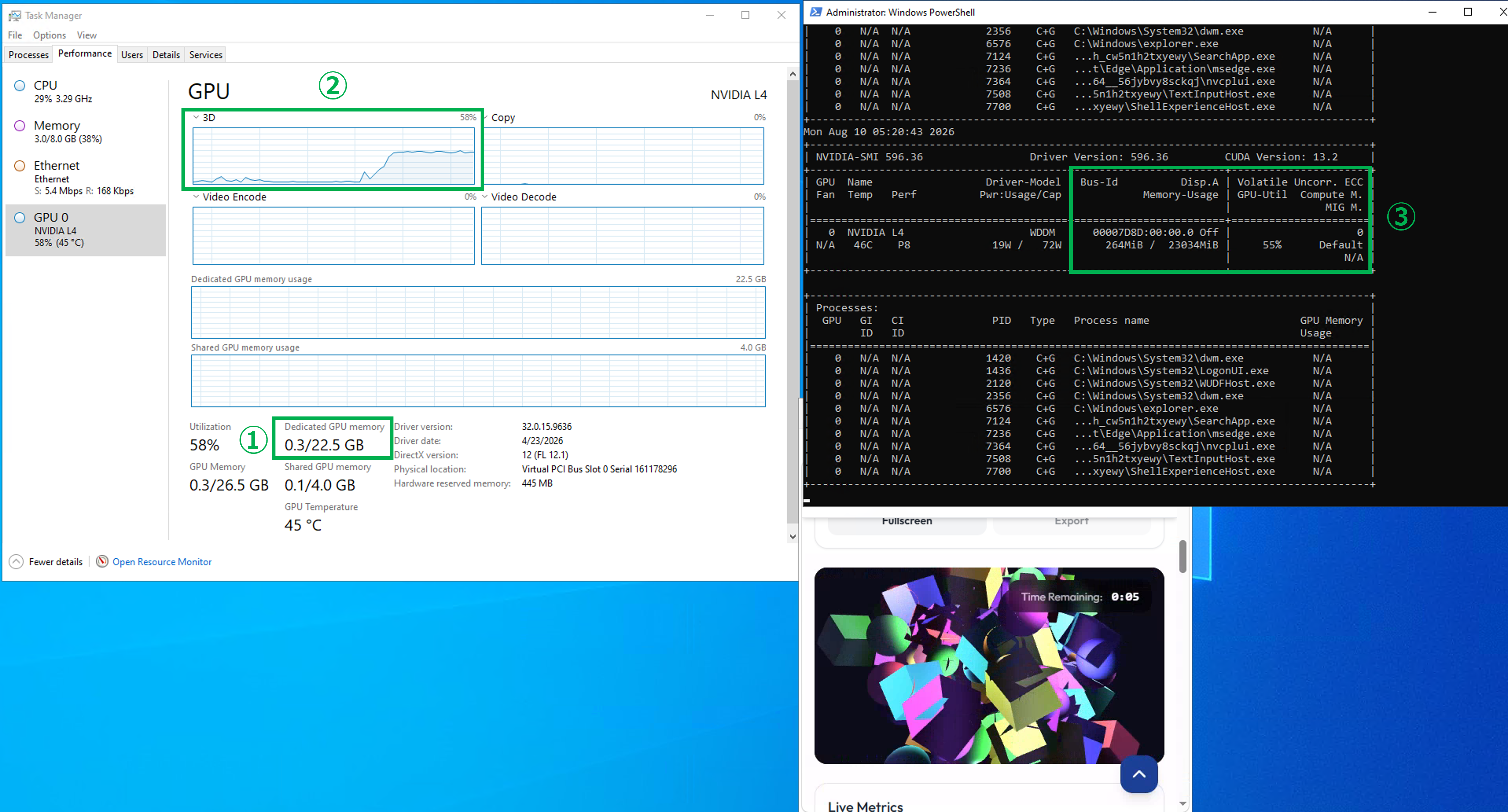
Task: Click the timestamp Mon Aug 10 05:20:43 2026
Action: pyautogui.click(x=879, y=132)
